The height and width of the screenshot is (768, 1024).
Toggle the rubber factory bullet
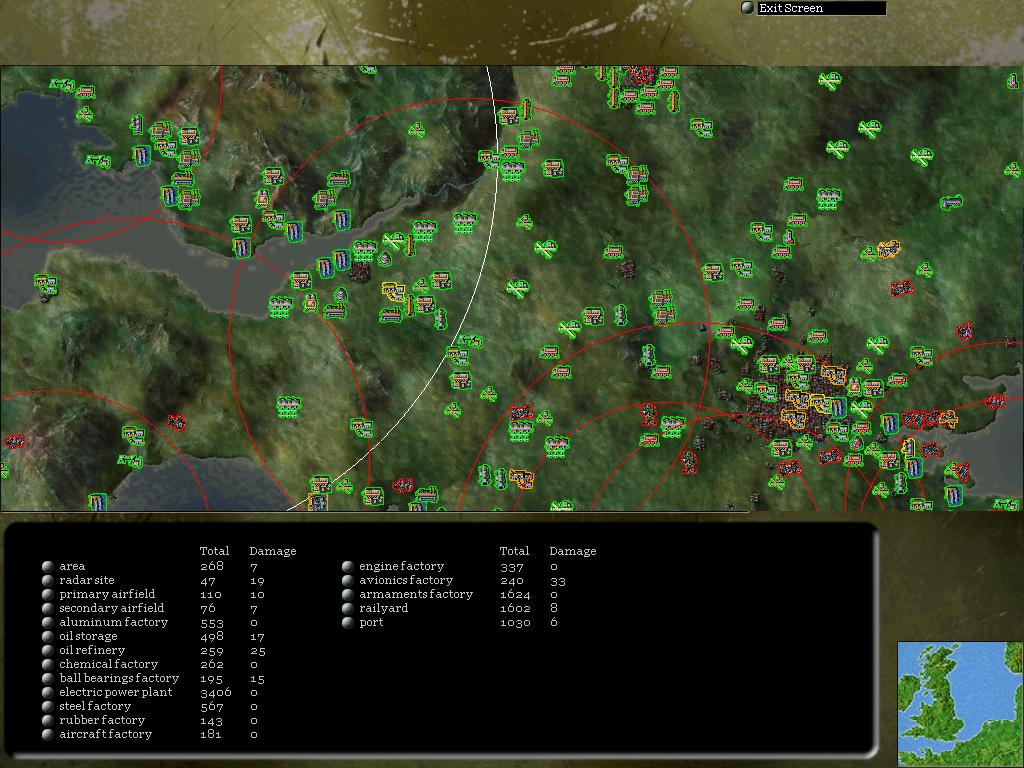tap(48, 720)
